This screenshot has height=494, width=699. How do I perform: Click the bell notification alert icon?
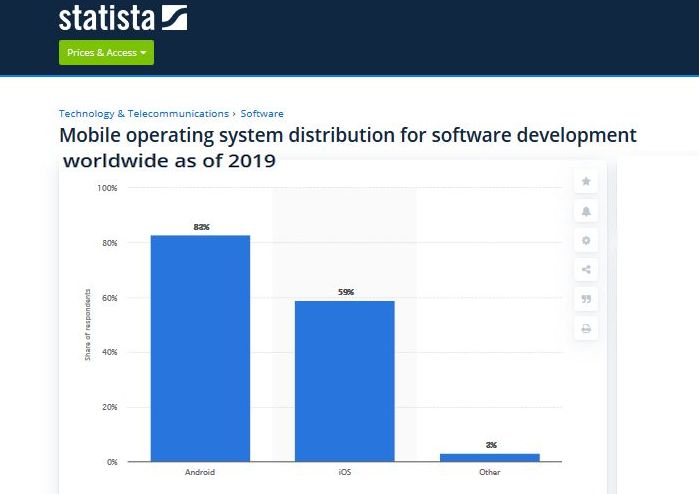click(x=586, y=211)
